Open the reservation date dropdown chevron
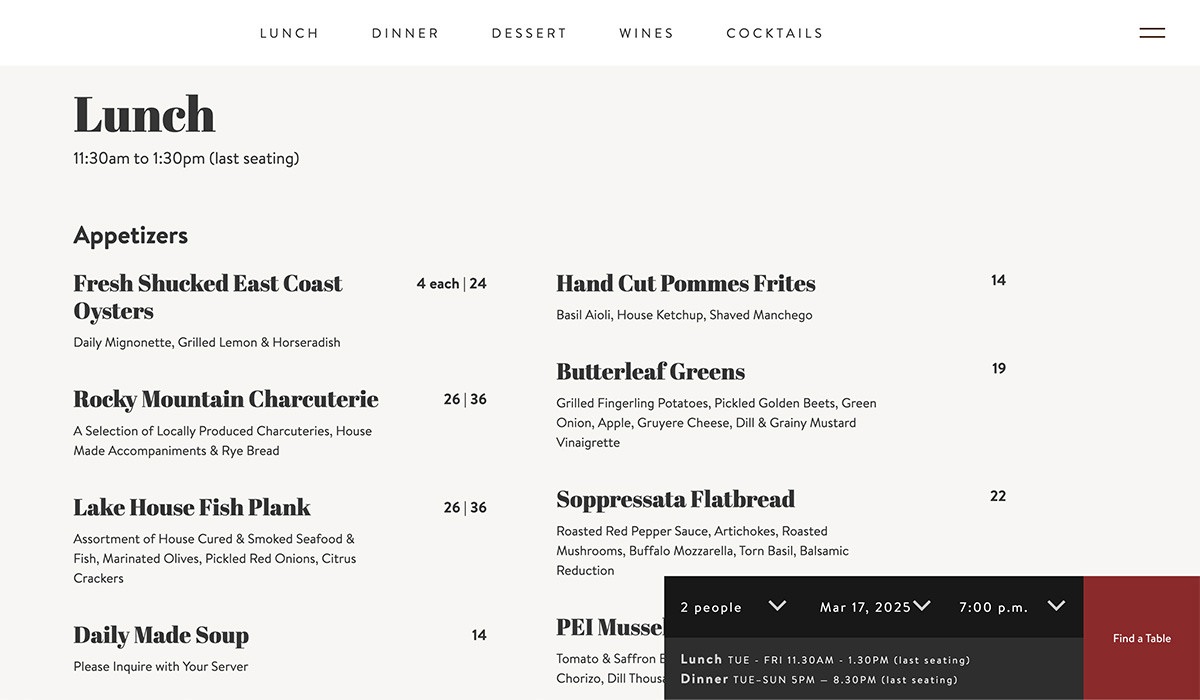This screenshot has width=1200, height=700. 922,606
